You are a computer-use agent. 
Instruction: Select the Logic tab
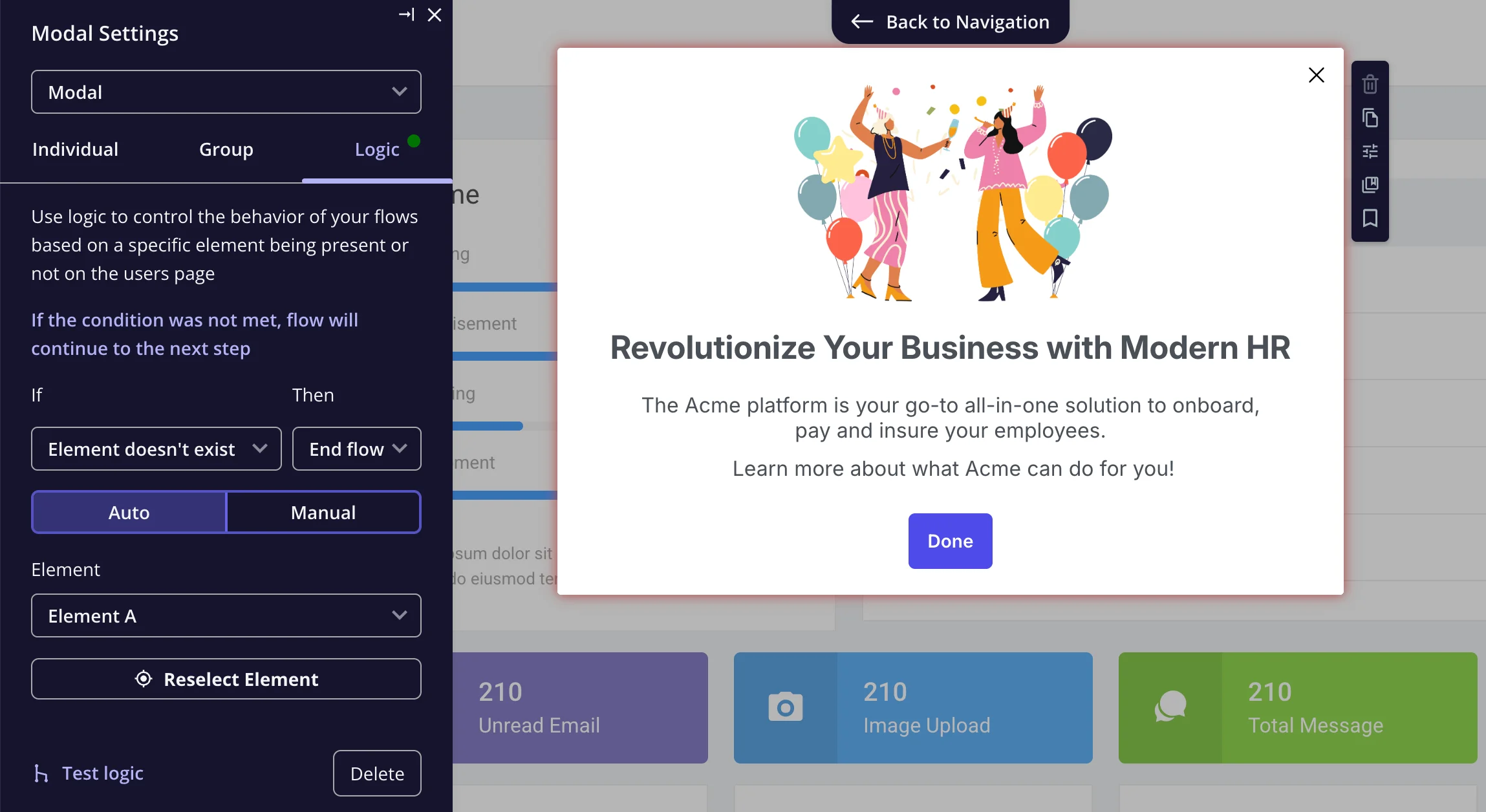[377, 149]
